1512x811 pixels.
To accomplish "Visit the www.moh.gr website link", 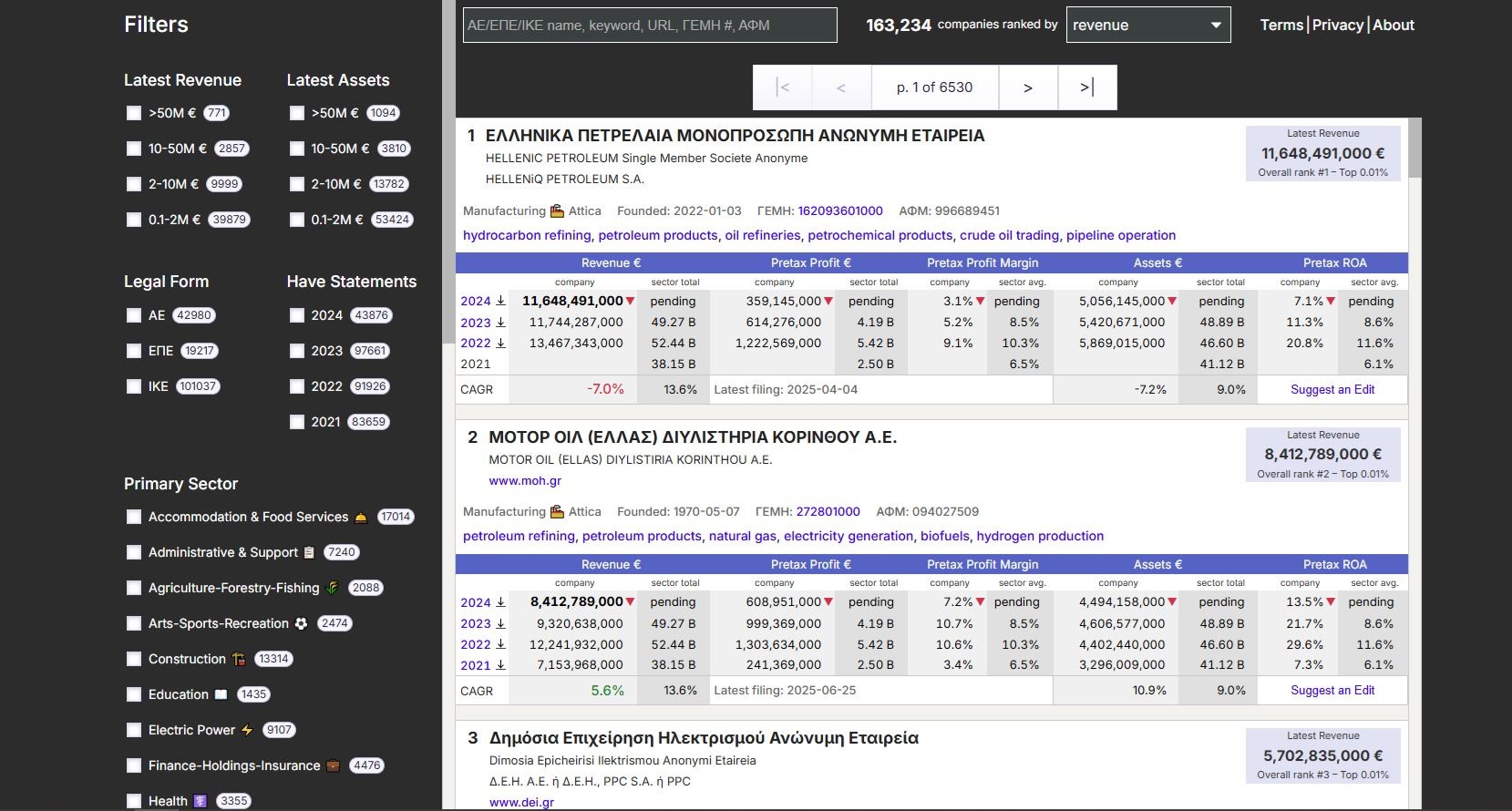I will (525, 481).
